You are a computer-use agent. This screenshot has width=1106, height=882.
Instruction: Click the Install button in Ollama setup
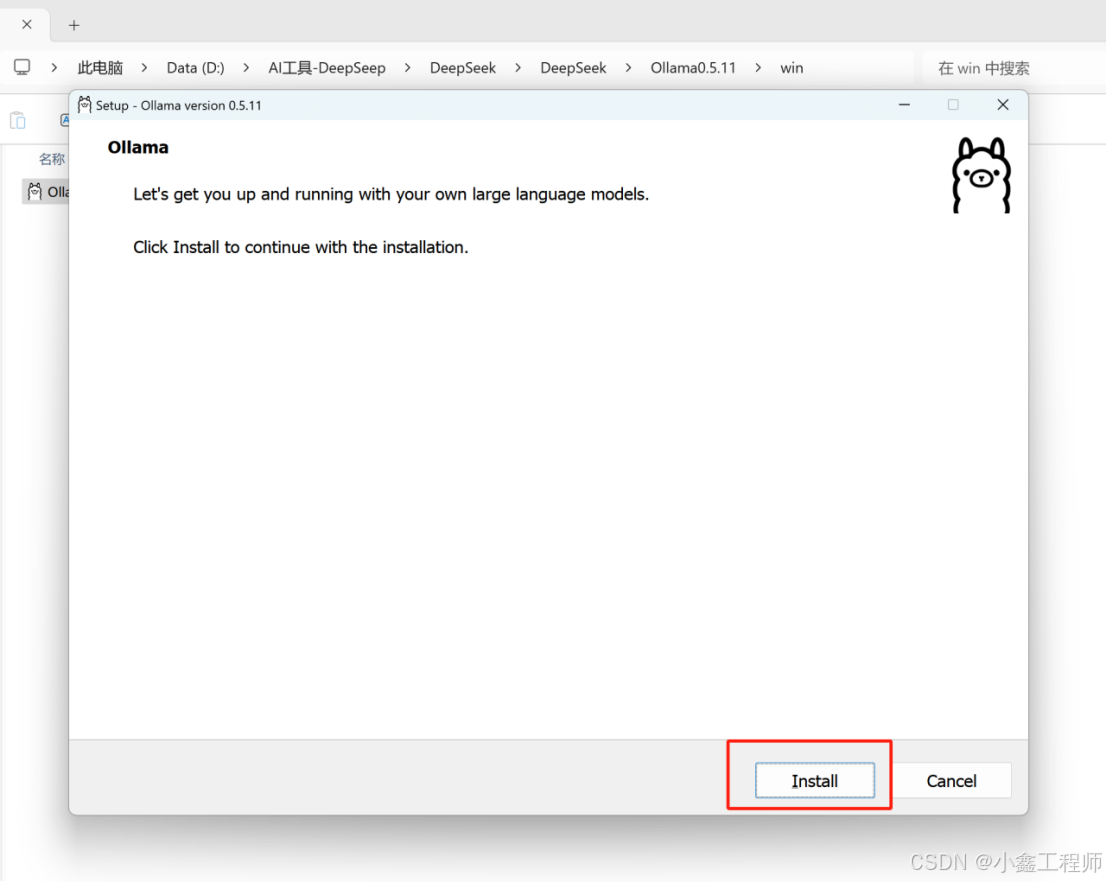pyautogui.click(x=815, y=780)
